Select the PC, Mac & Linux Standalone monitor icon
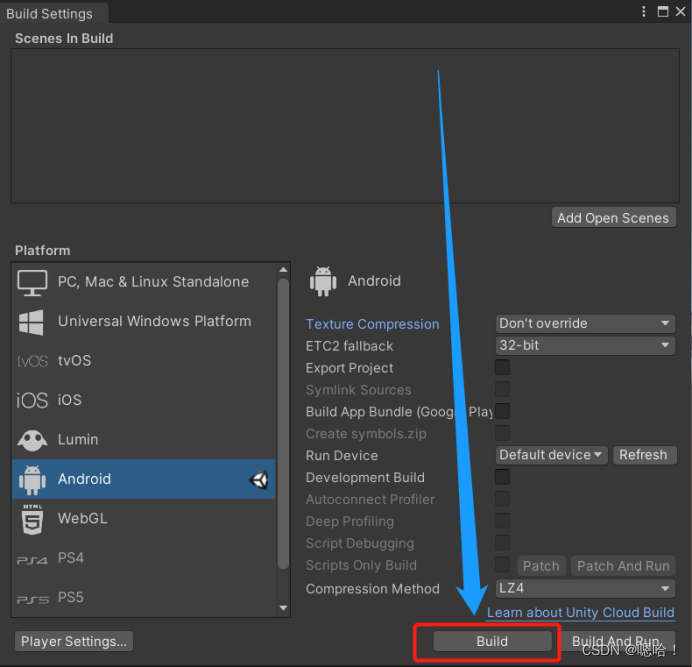Screen dimensions: 692x667 tap(32, 283)
